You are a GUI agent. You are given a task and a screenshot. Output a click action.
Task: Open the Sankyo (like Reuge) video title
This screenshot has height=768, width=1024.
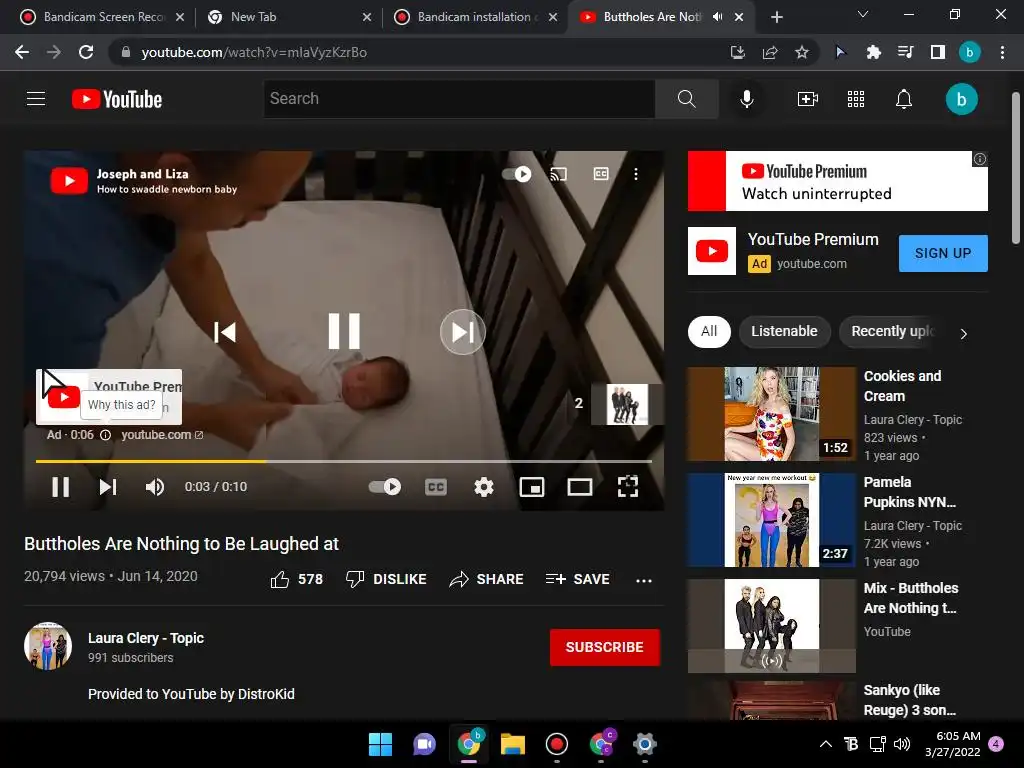909,699
